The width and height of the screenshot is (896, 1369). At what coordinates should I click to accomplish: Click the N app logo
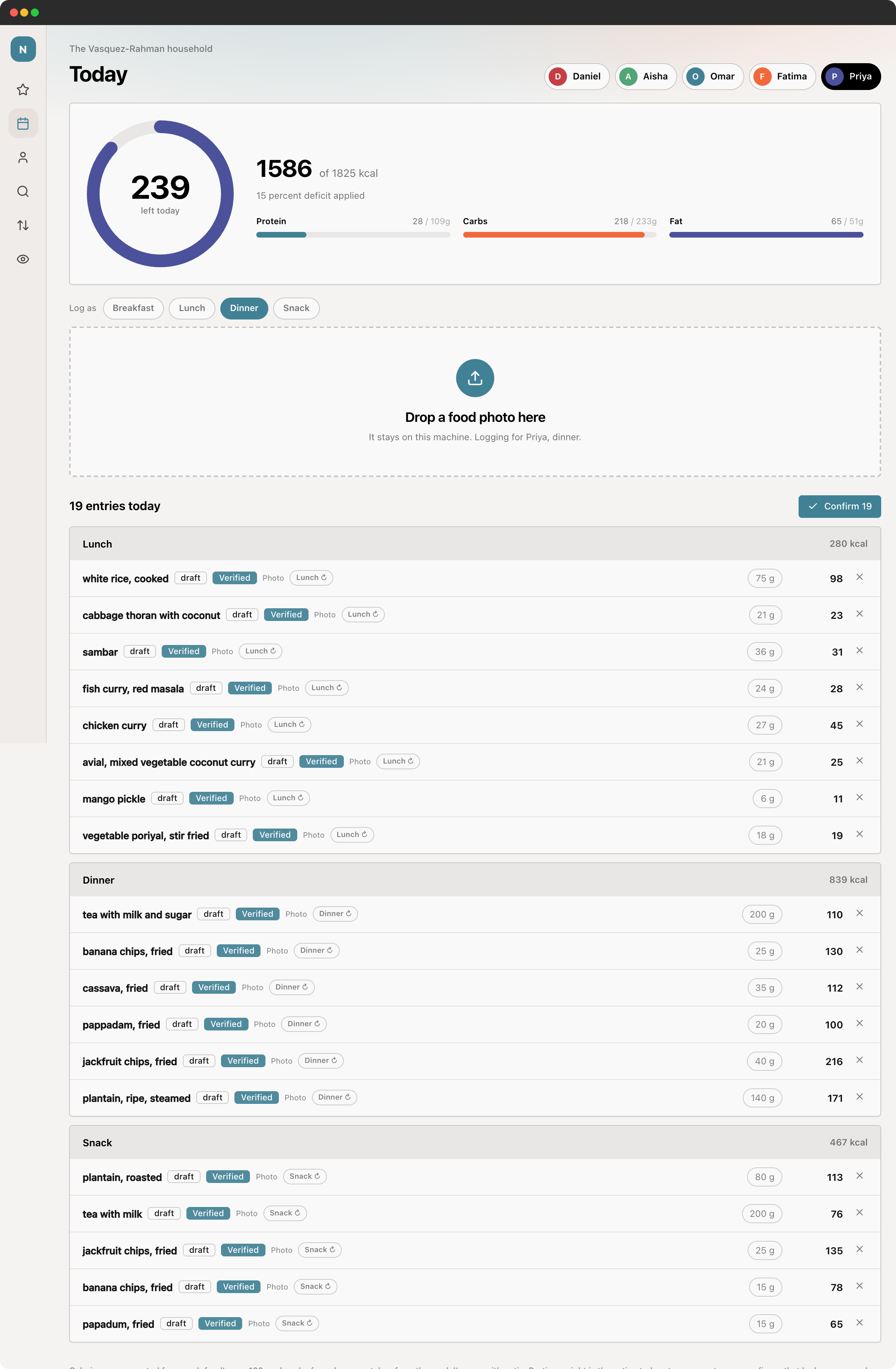point(23,49)
